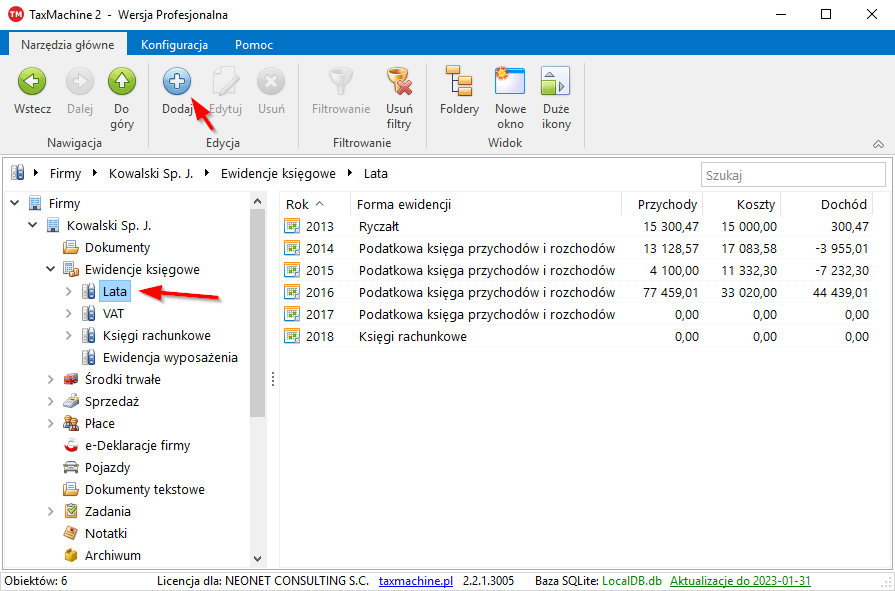895x591 pixels.
Task: Click the Do góry up arrow icon
Action: [122, 82]
